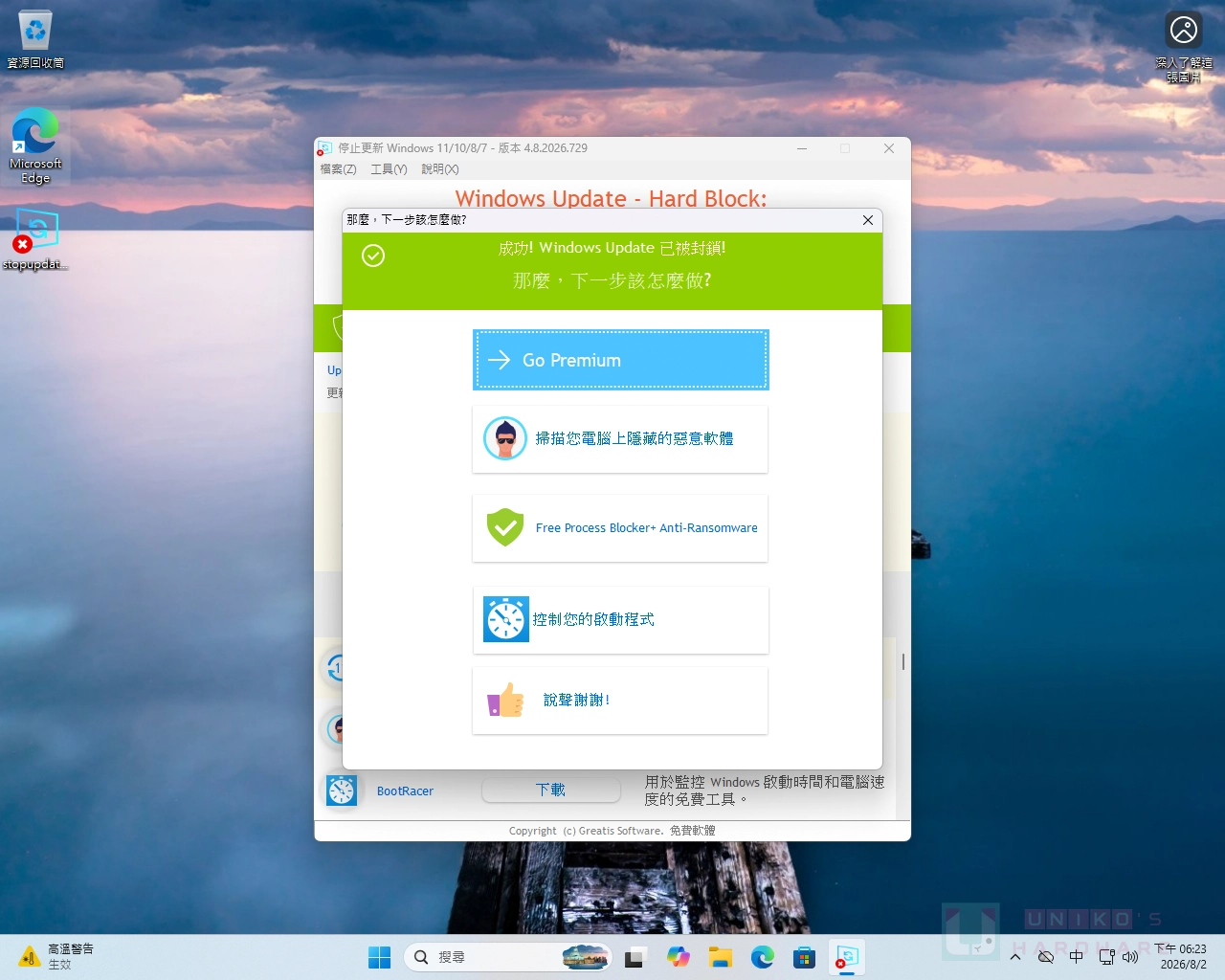Click the Go Premium arrow icon
Image resolution: width=1225 pixels, height=980 pixels.
(x=500, y=360)
